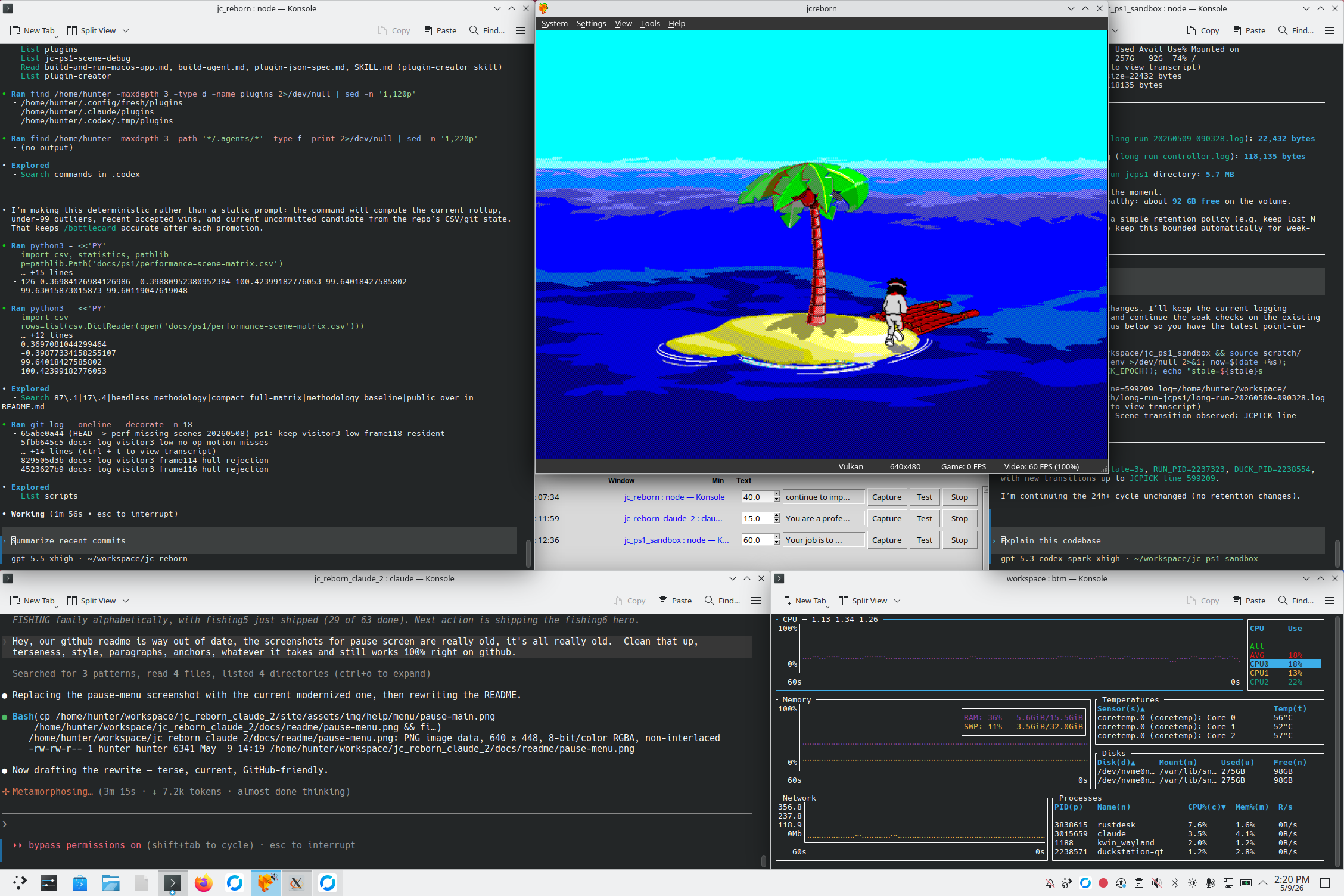Click the red record indicator in tray
This screenshot has width=1344, height=896.
coord(1103,883)
